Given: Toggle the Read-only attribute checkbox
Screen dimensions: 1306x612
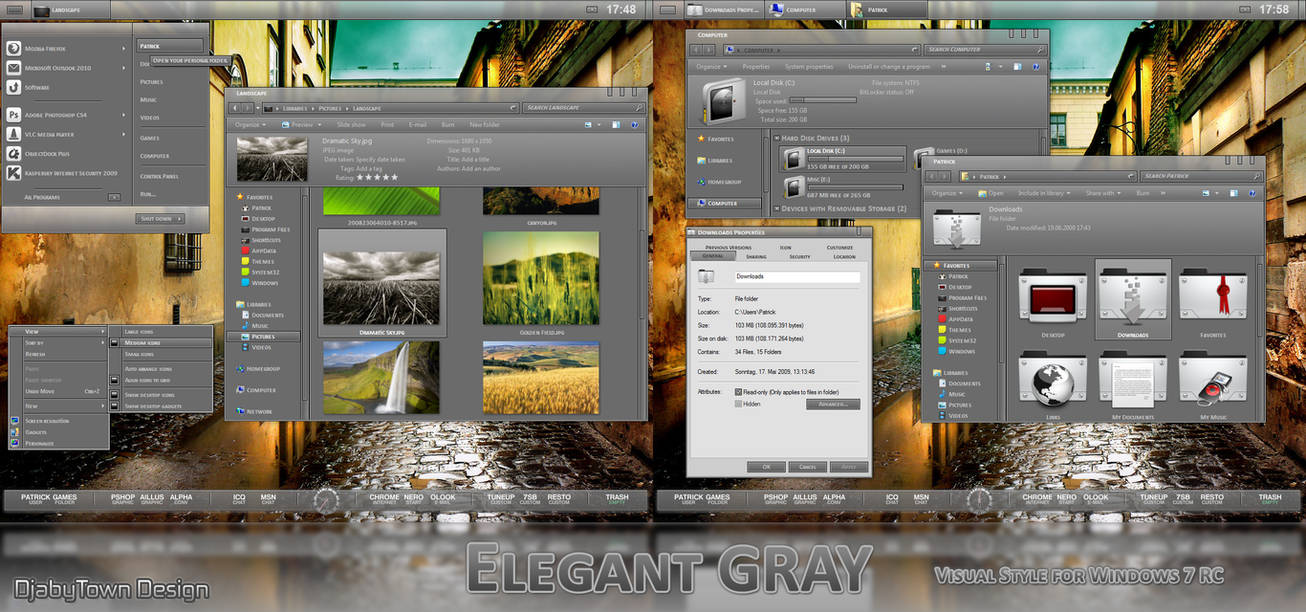Looking at the screenshot, I should [738, 392].
